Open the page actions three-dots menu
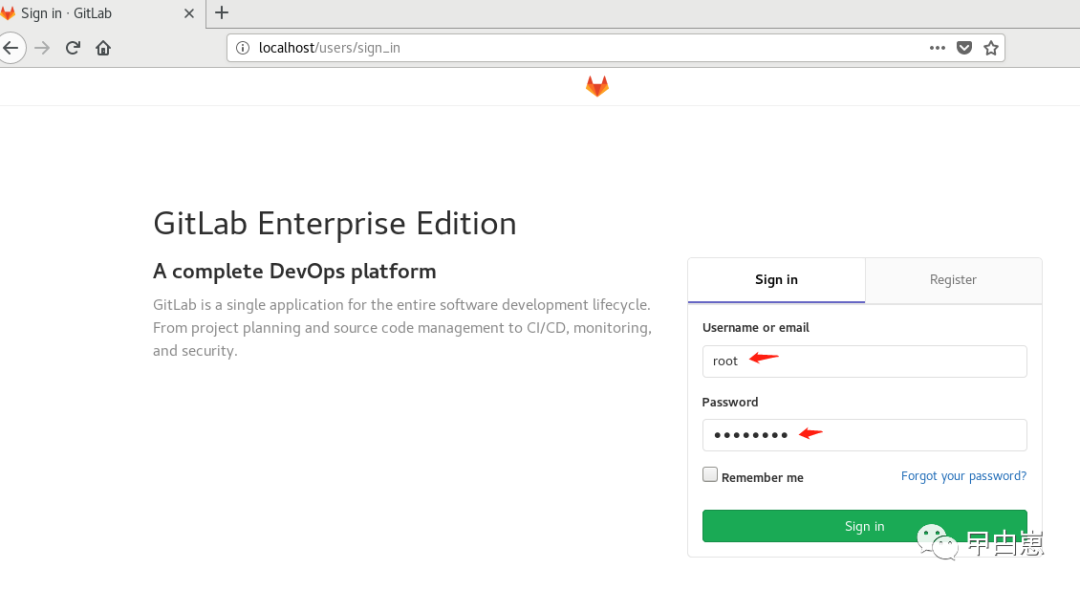 pos(937,48)
